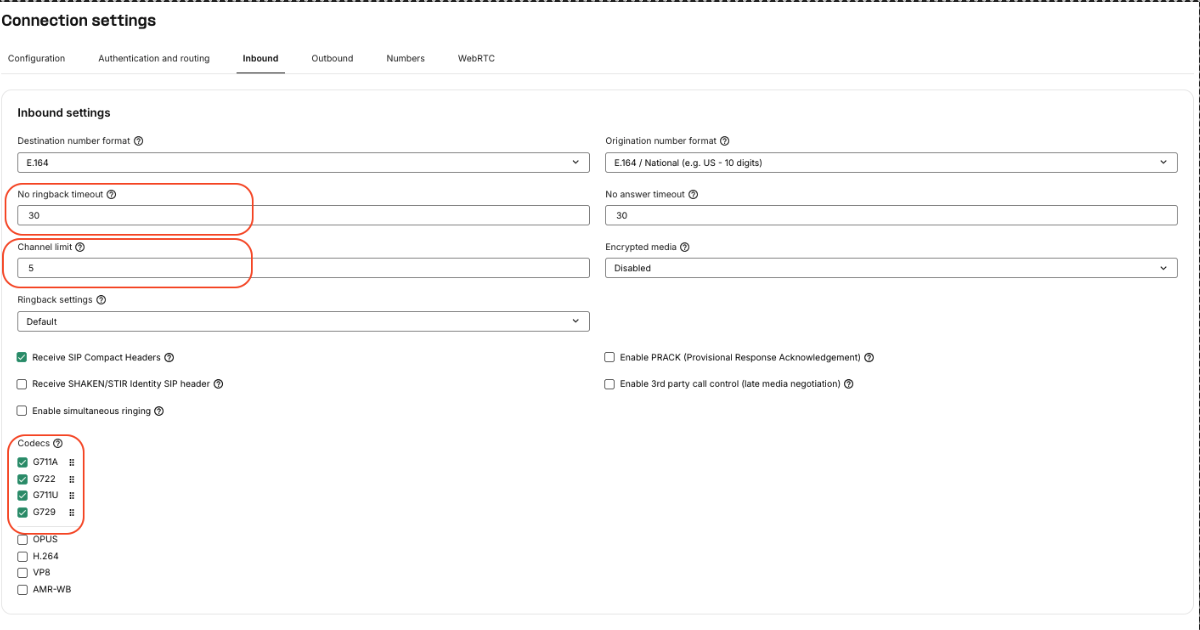Click help icon beside Destination number format
The image size is (1200, 630).
point(138,141)
